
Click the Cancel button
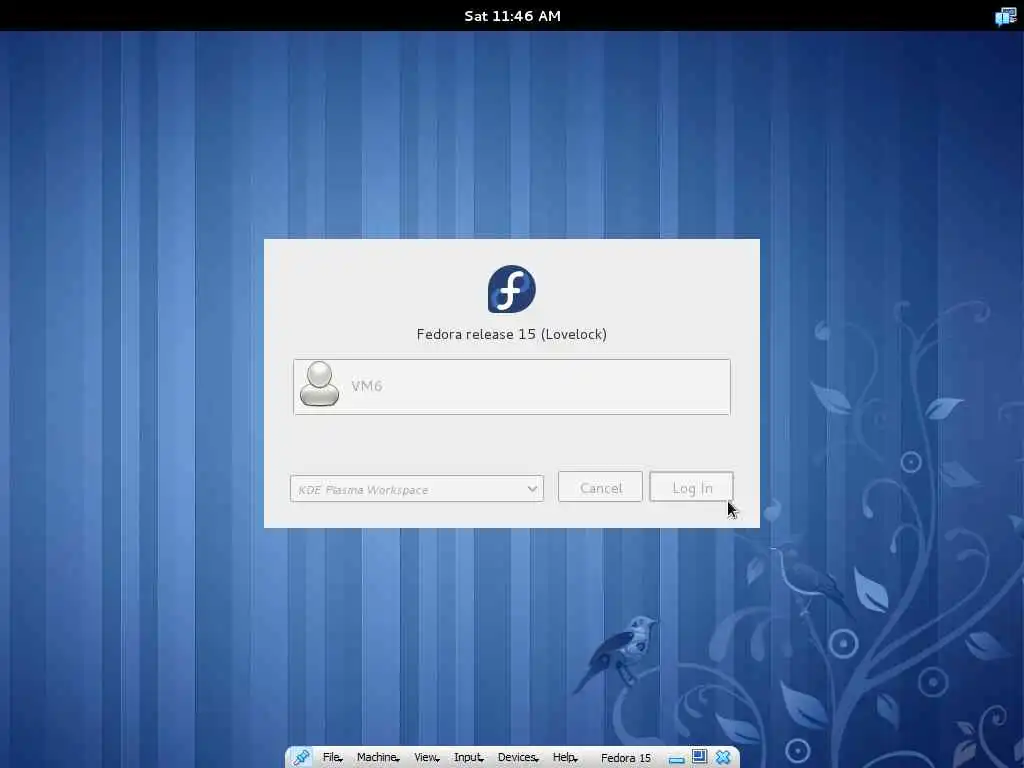point(600,487)
